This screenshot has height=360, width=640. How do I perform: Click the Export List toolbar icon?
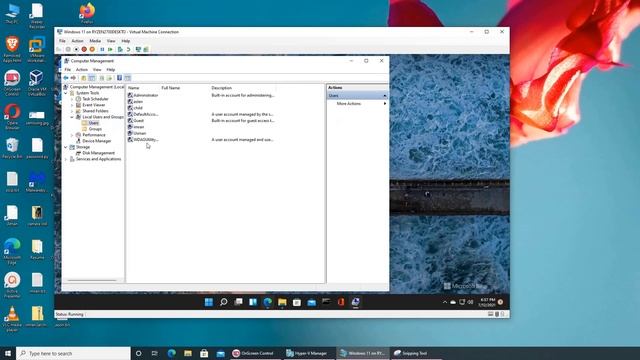click(x=109, y=78)
